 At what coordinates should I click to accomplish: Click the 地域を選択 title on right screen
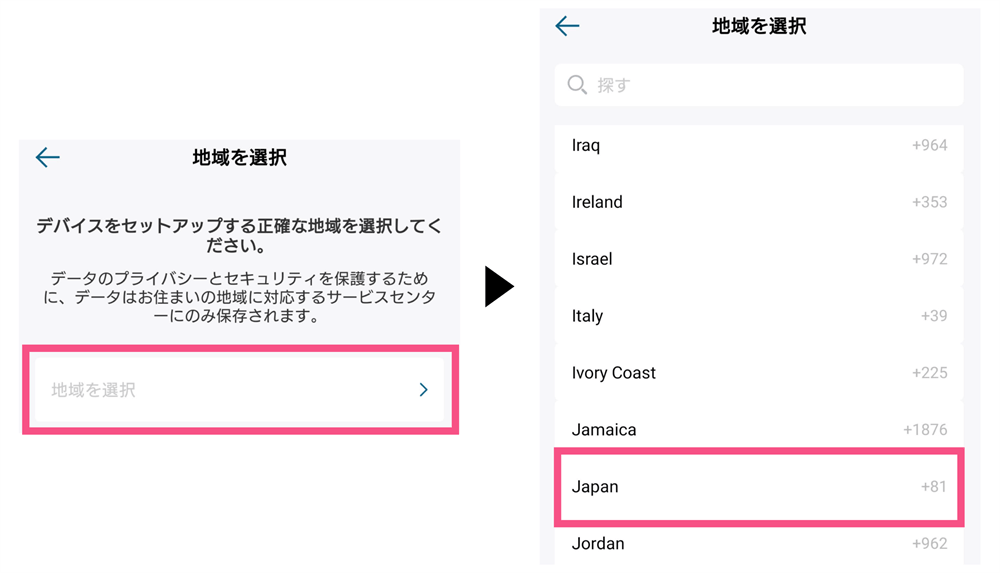click(759, 26)
